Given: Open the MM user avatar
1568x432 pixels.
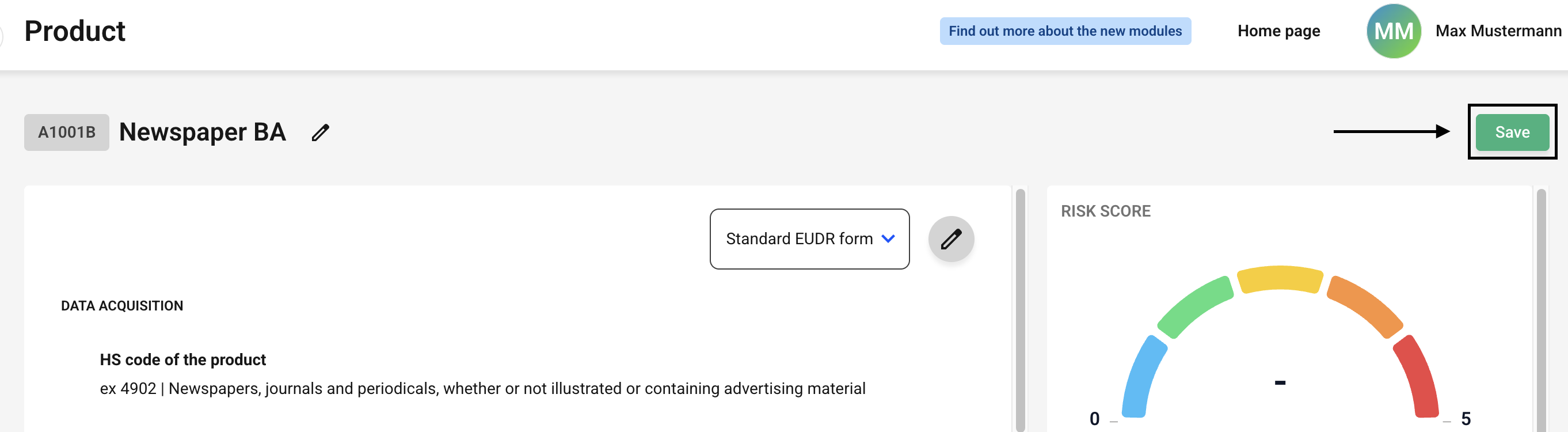Looking at the screenshot, I should pyautogui.click(x=1394, y=31).
